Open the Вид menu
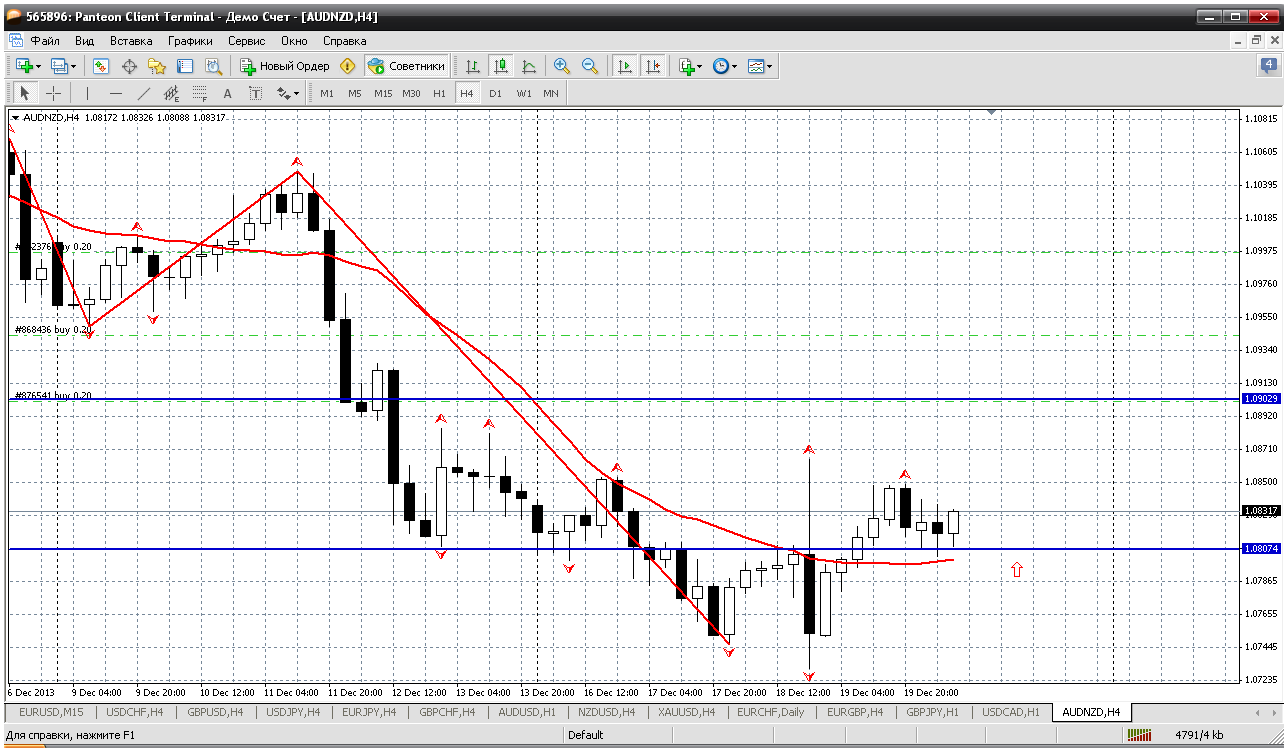The width and height of the screenshot is (1288, 748). point(84,41)
